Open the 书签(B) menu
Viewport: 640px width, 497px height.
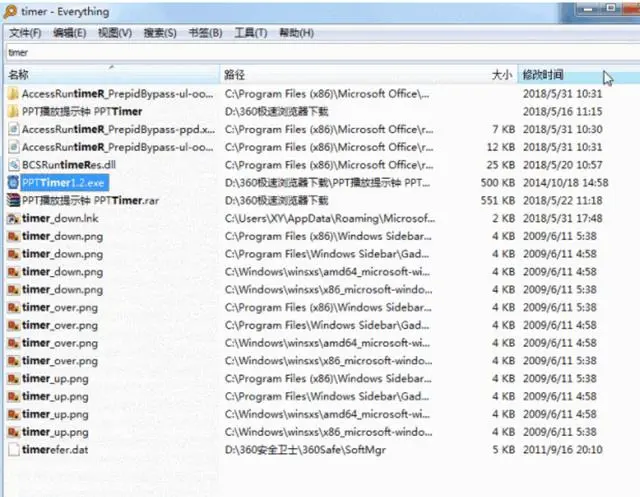pos(205,33)
